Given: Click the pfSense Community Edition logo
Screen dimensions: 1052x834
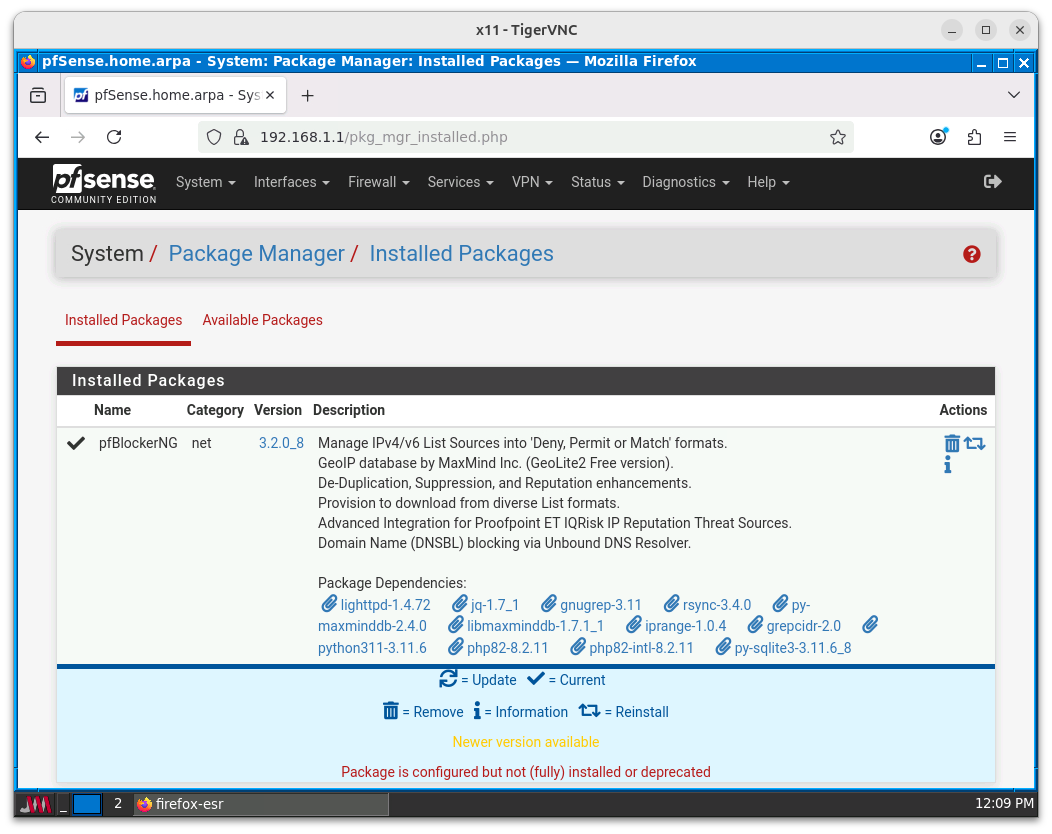Looking at the screenshot, I should pyautogui.click(x=104, y=184).
